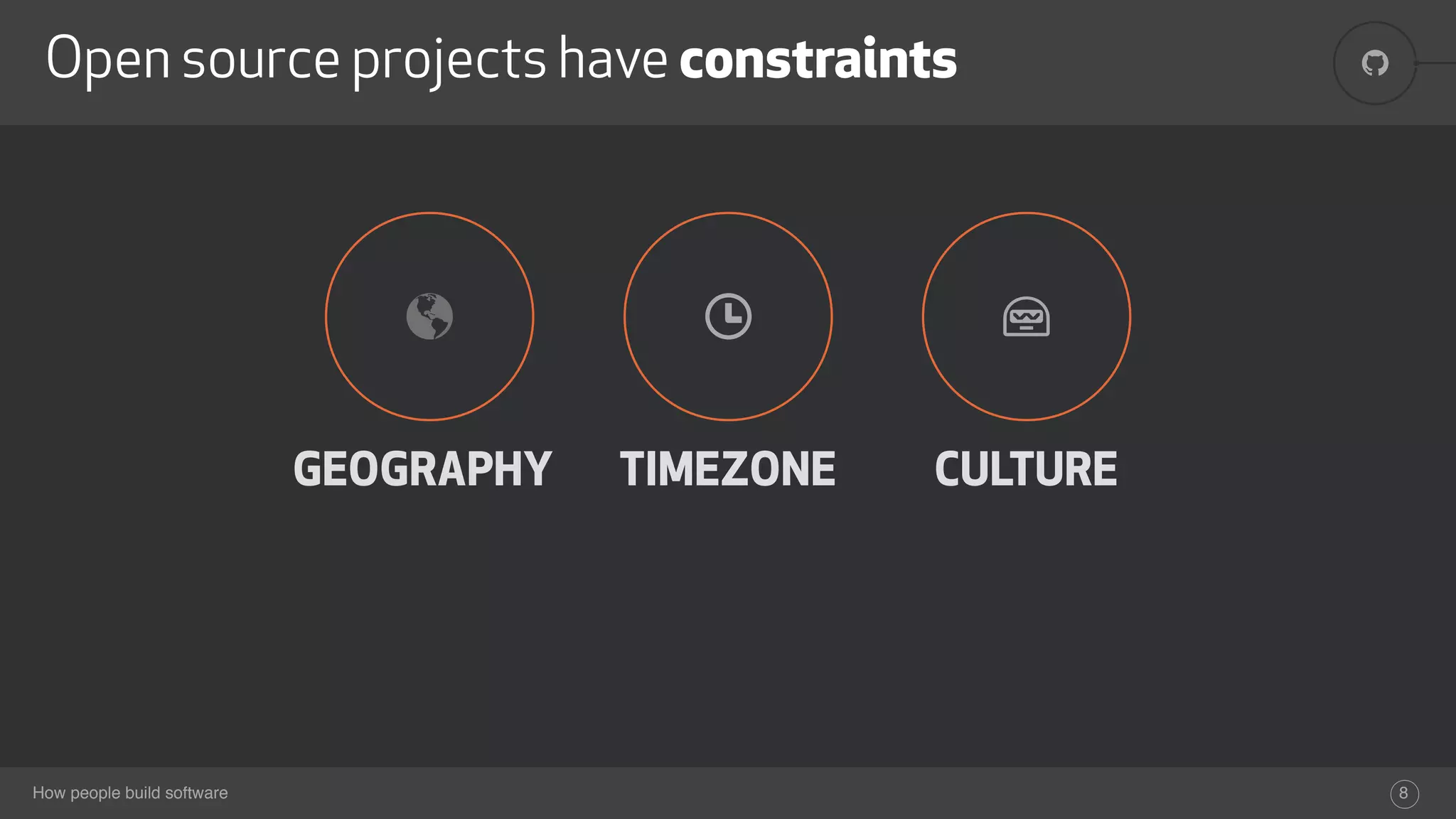1456x819 pixels.
Task: Click empty slide area below the labels
Action: 728,626
